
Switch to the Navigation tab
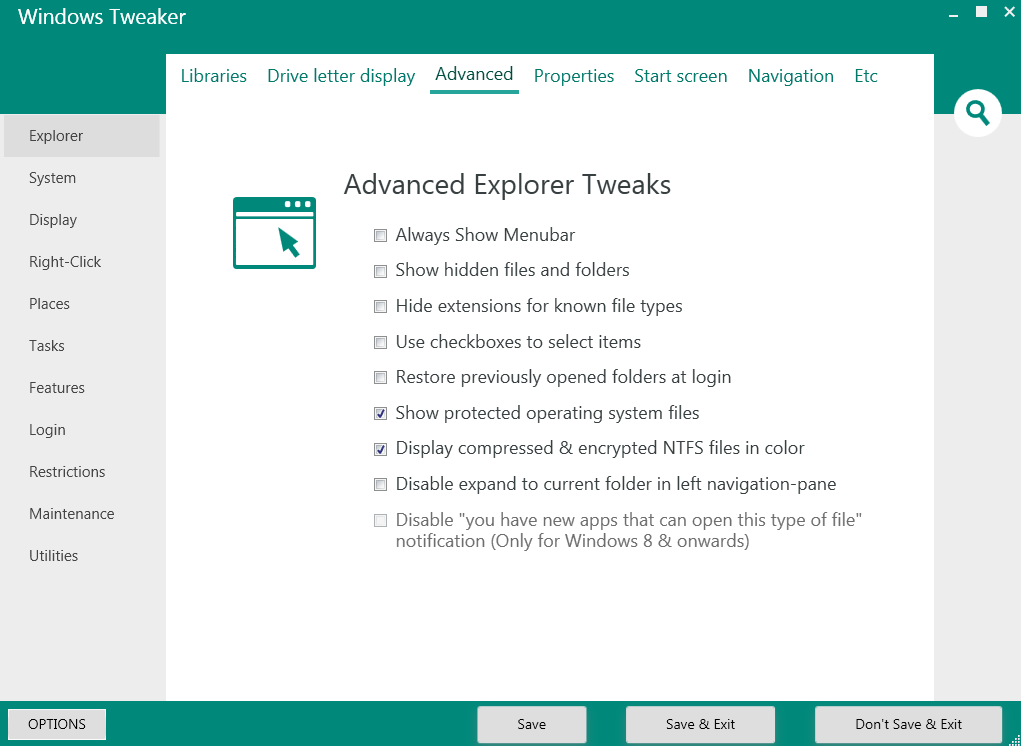point(790,76)
